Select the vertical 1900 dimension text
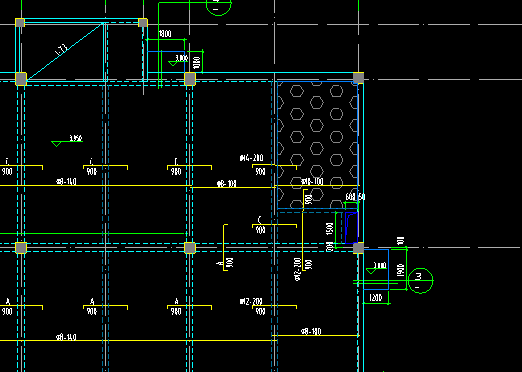Viewport: 522px width, 372px height. [x=401, y=270]
